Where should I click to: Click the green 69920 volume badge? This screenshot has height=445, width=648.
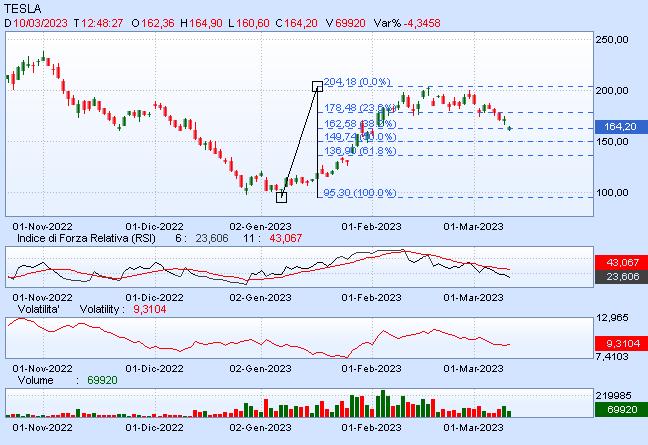[x=621, y=409]
